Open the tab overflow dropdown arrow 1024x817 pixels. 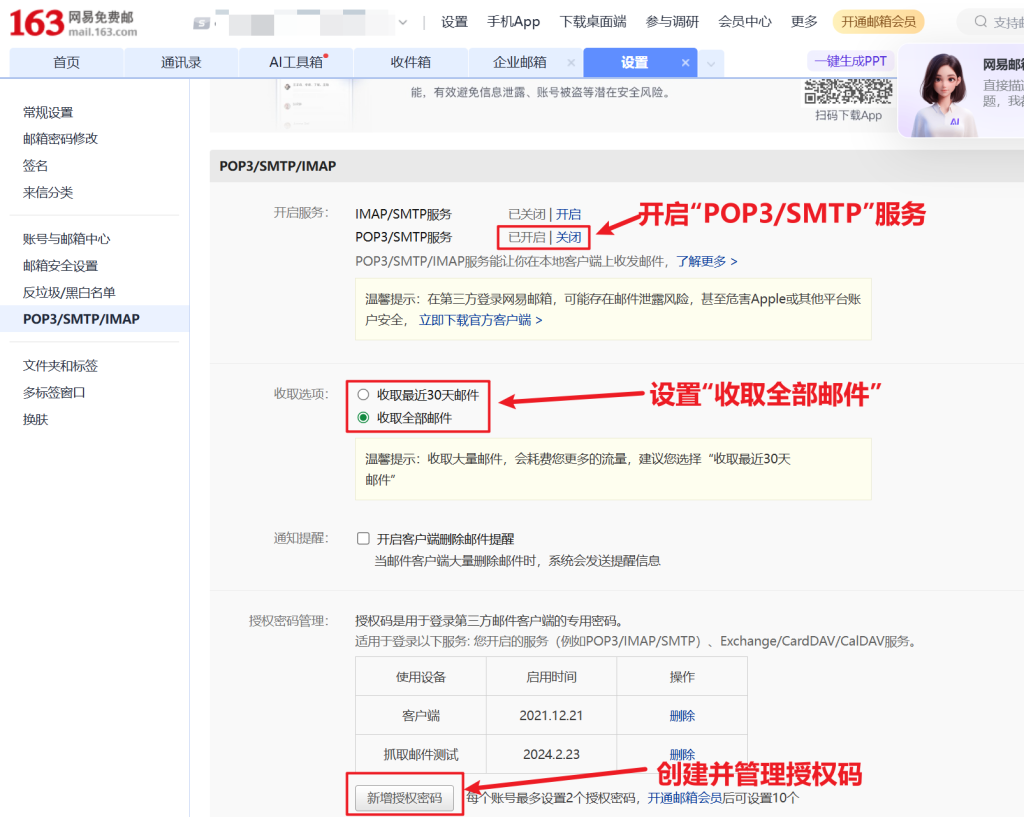coord(711,63)
